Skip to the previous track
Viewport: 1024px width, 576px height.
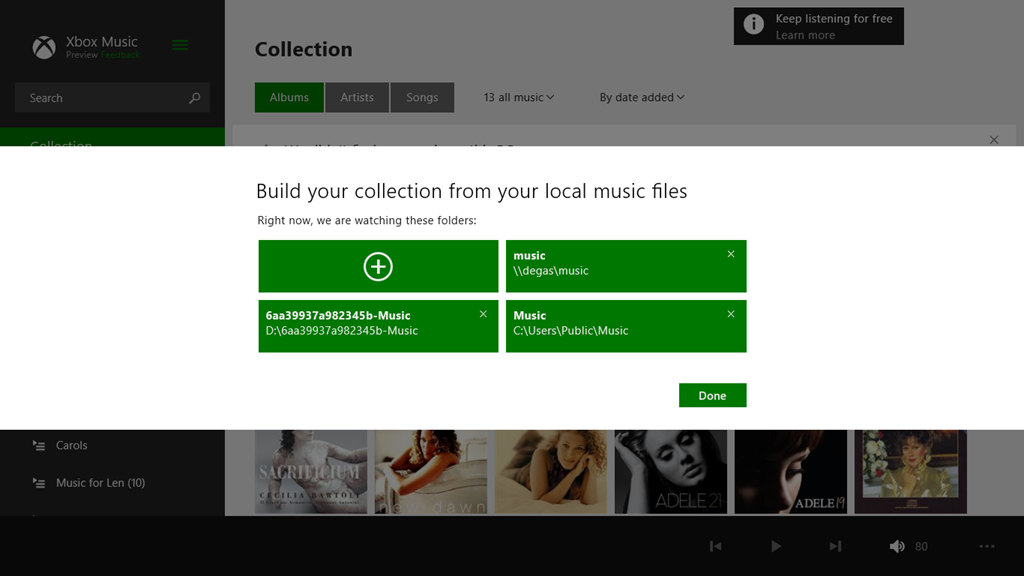coord(715,546)
